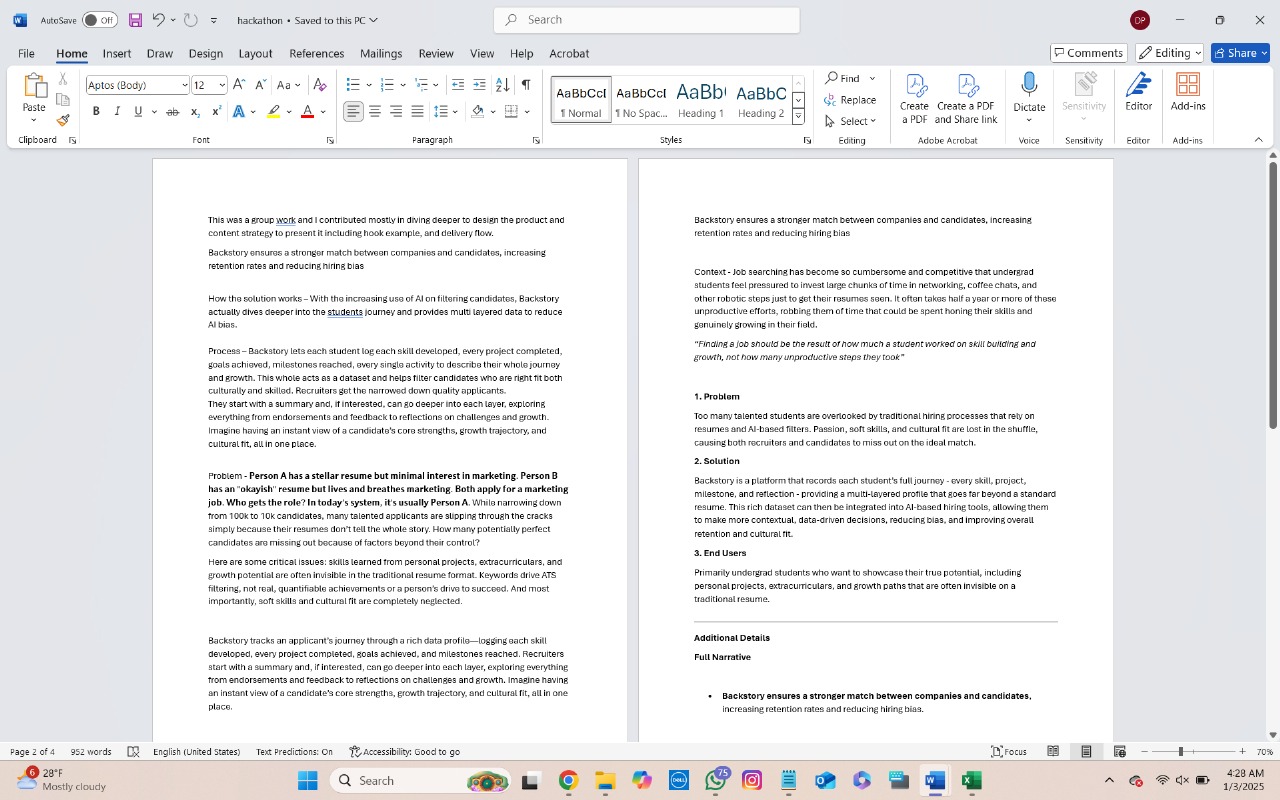Viewport: 1280px width, 800px height.
Task: Toggle the AutoSave switch
Action: (99, 20)
